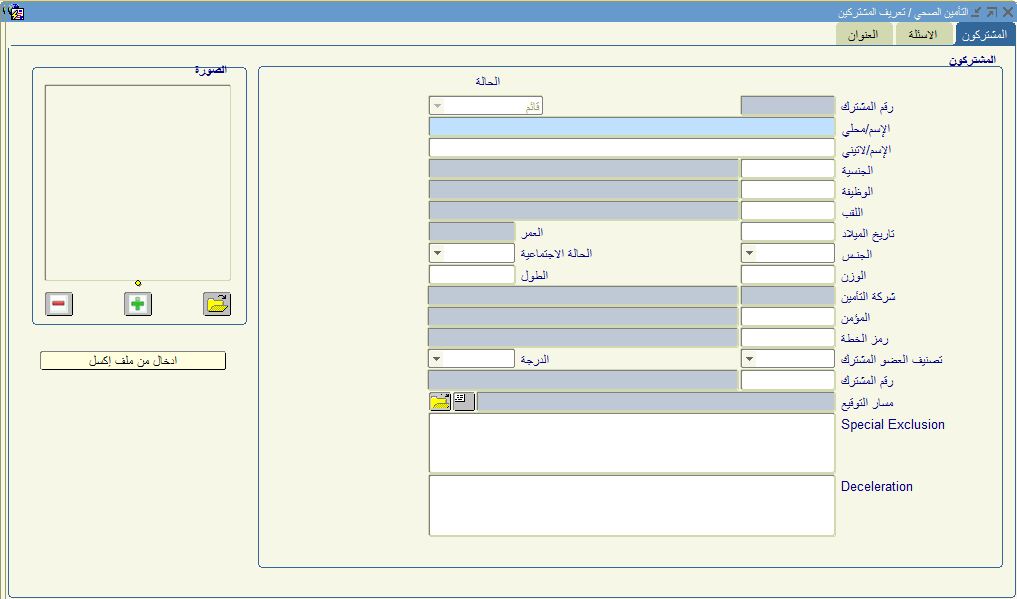The height and width of the screenshot is (599, 1017).
Task: Open the الحالة status dropdown
Action: [x=438, y=106]
